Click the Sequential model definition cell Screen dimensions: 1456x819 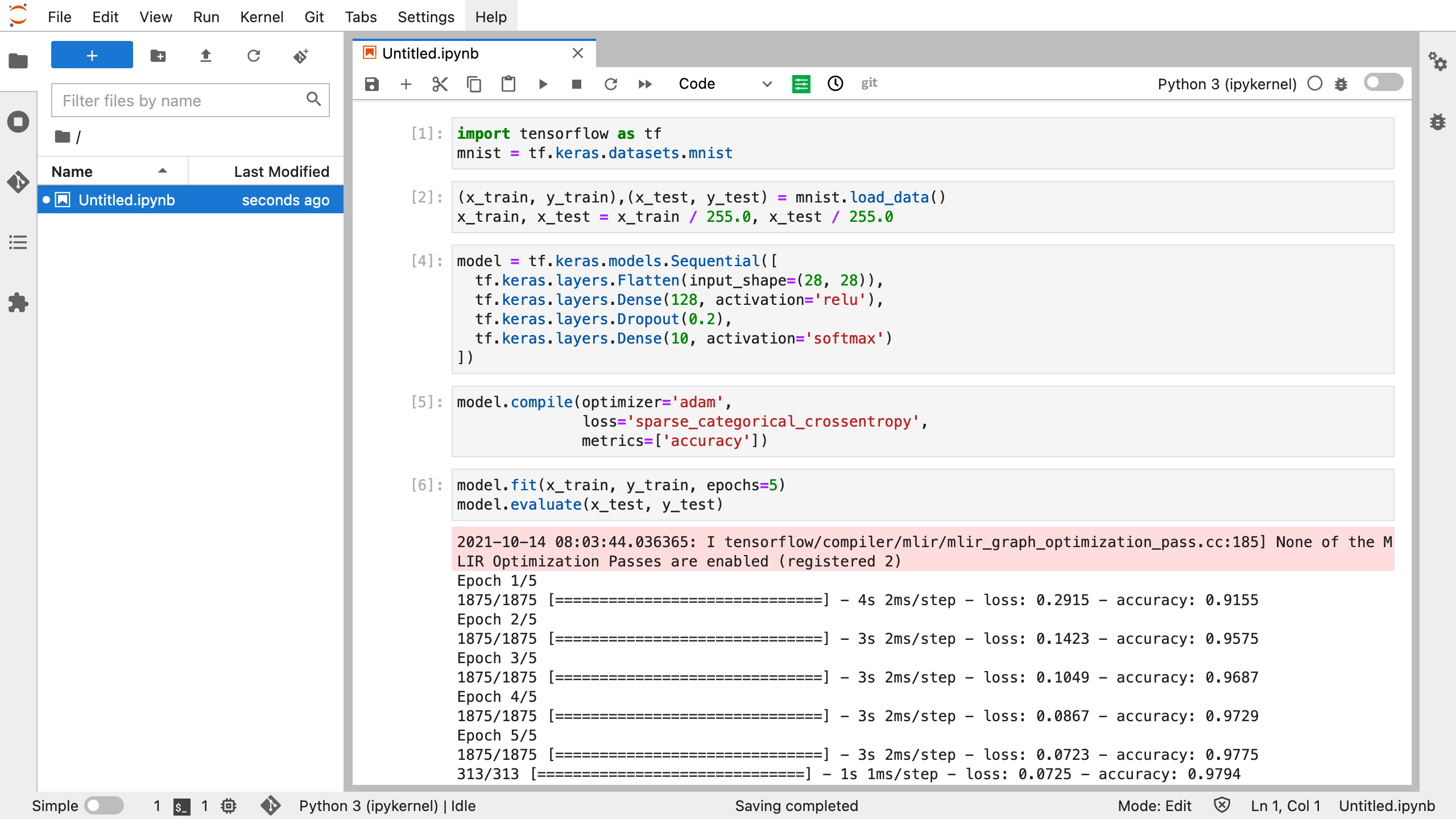tap(923, 309)
